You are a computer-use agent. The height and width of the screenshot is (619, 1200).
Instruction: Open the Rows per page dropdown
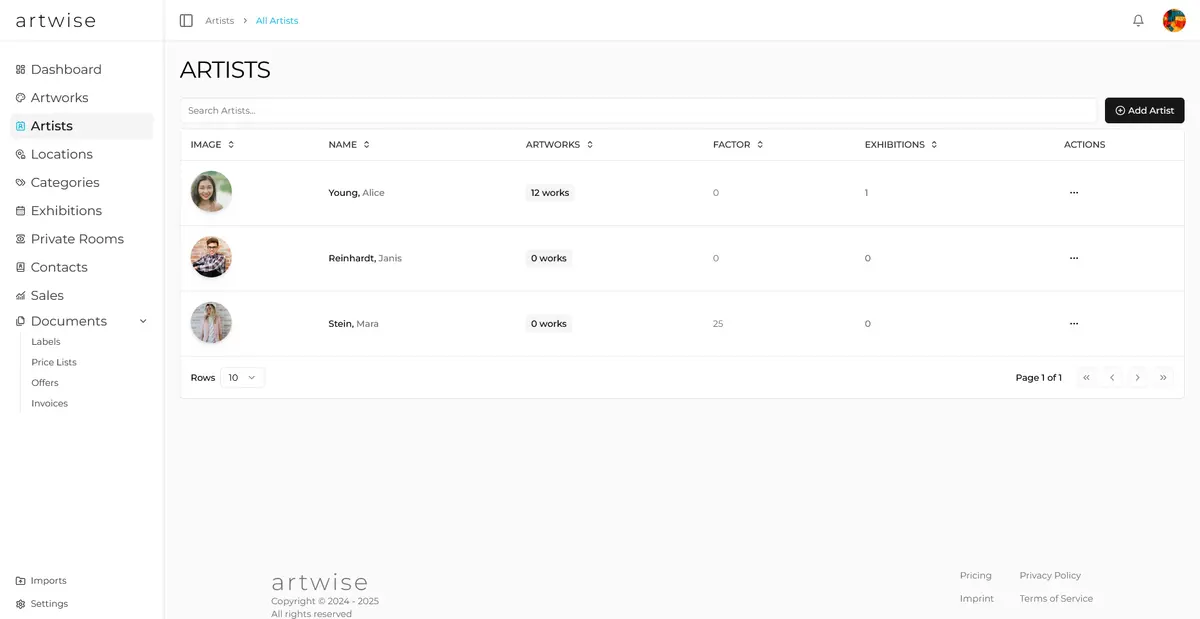240,377
